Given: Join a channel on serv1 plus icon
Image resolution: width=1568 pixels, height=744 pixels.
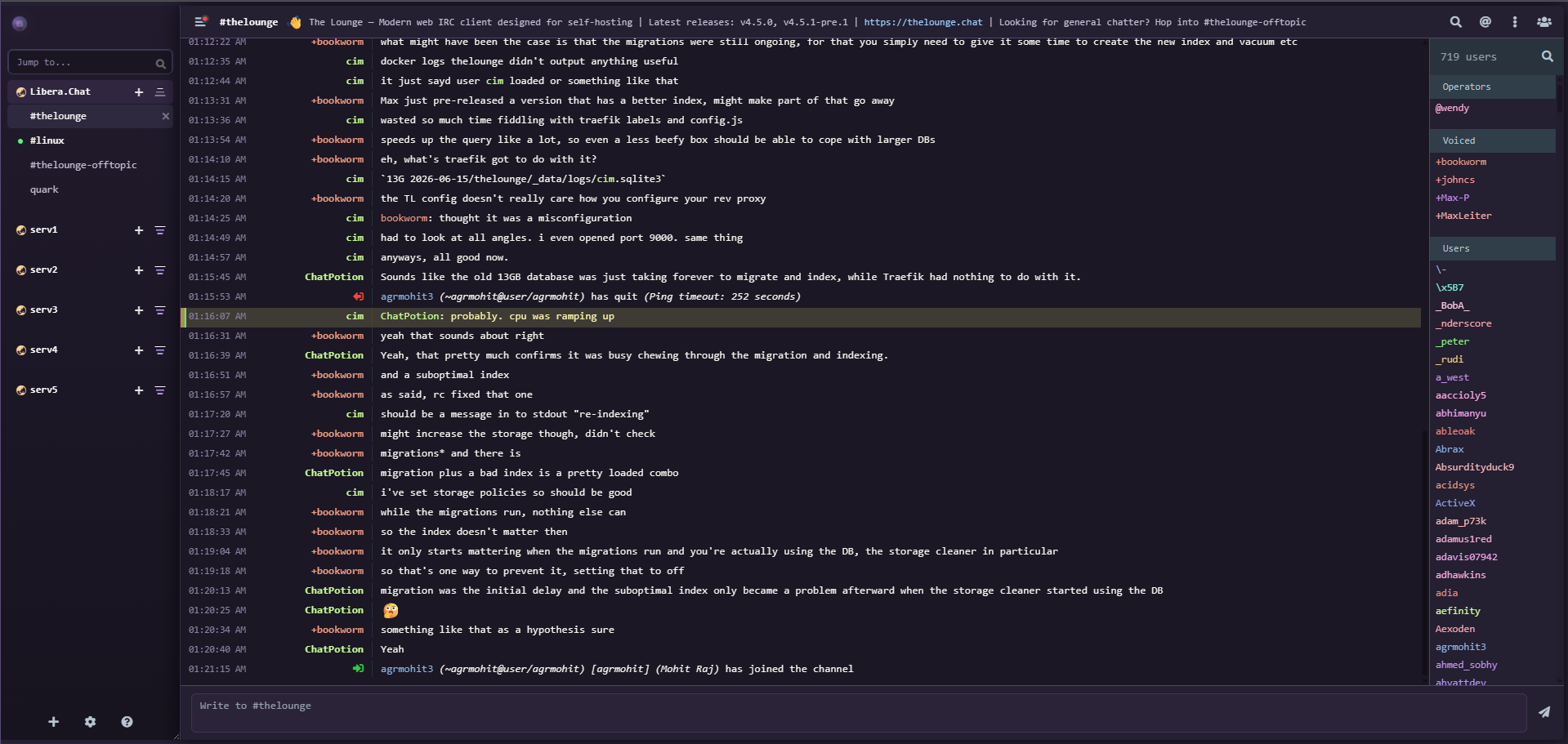Looking at the screenshot, I should (139, 230).
